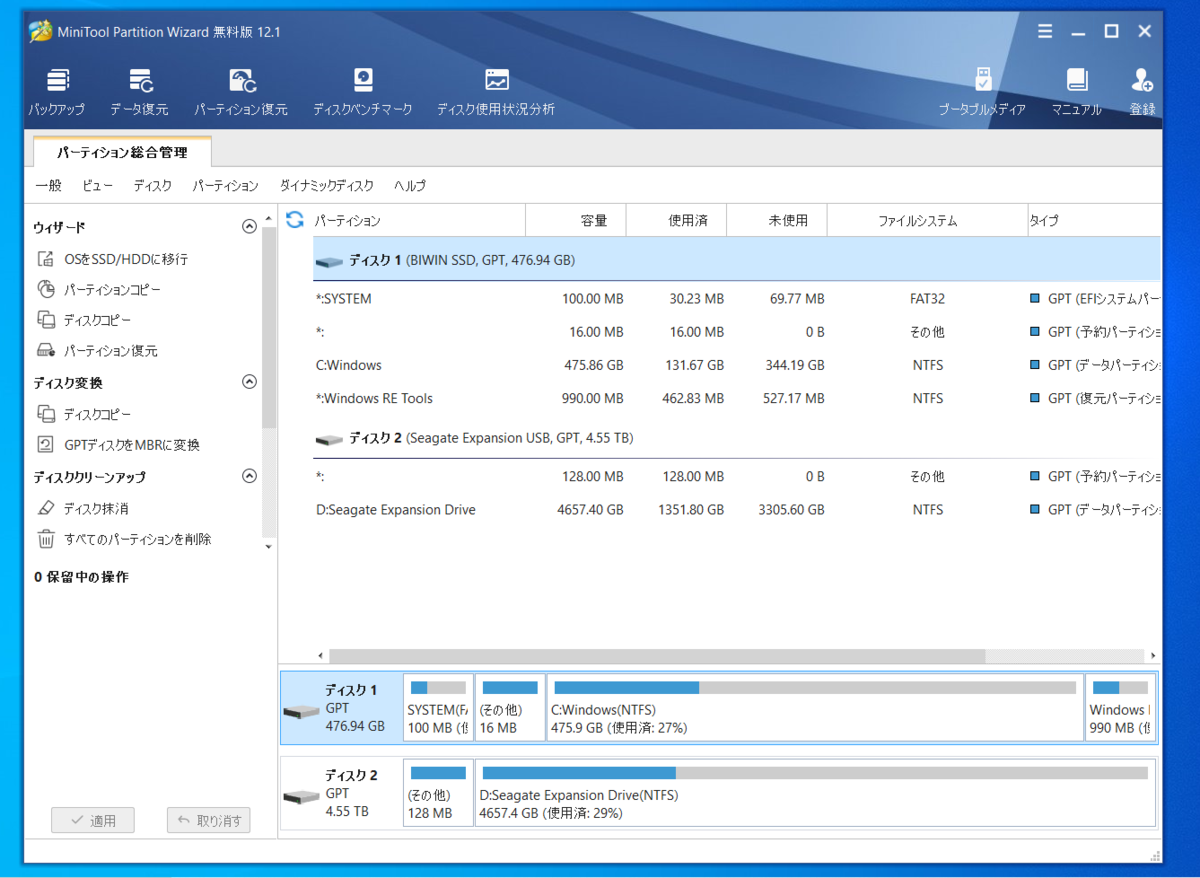
Task: Click ブータブルメディア (Bootable Media) icon
Action: click(x=982, y=93)
